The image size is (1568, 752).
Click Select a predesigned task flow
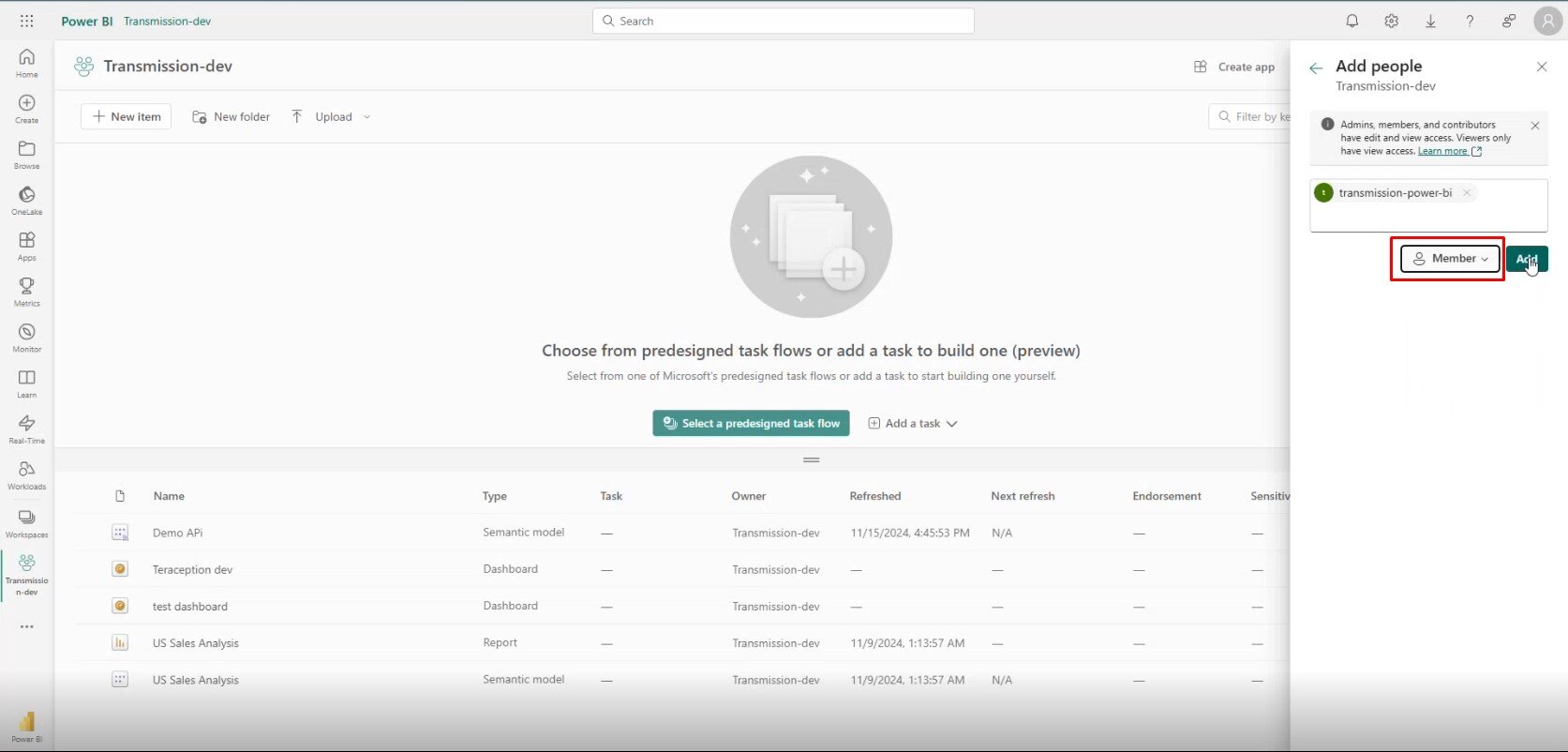752,424
